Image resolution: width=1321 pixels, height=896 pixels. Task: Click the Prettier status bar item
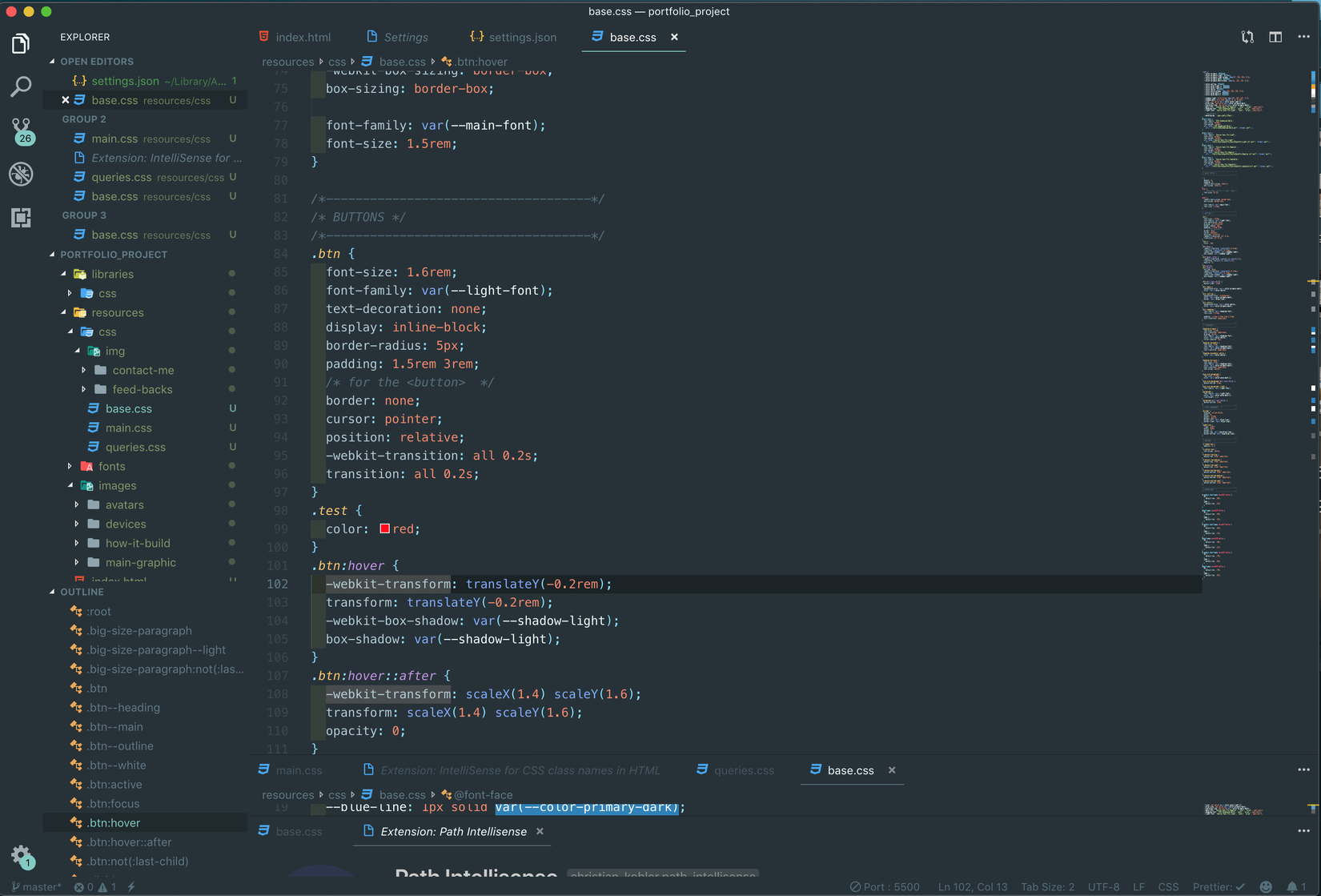click(x=1219, y=887)
